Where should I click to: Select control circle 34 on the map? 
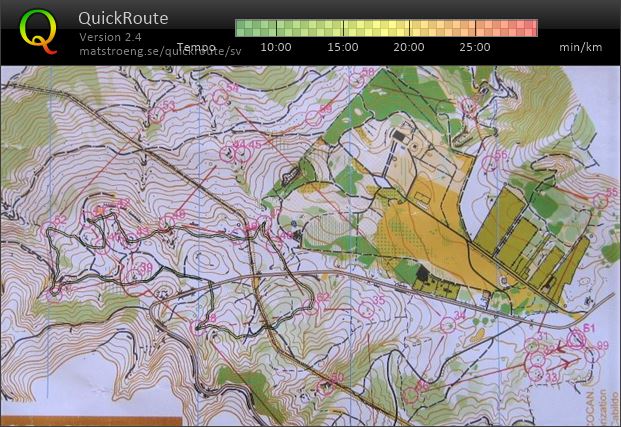point(448,324)
